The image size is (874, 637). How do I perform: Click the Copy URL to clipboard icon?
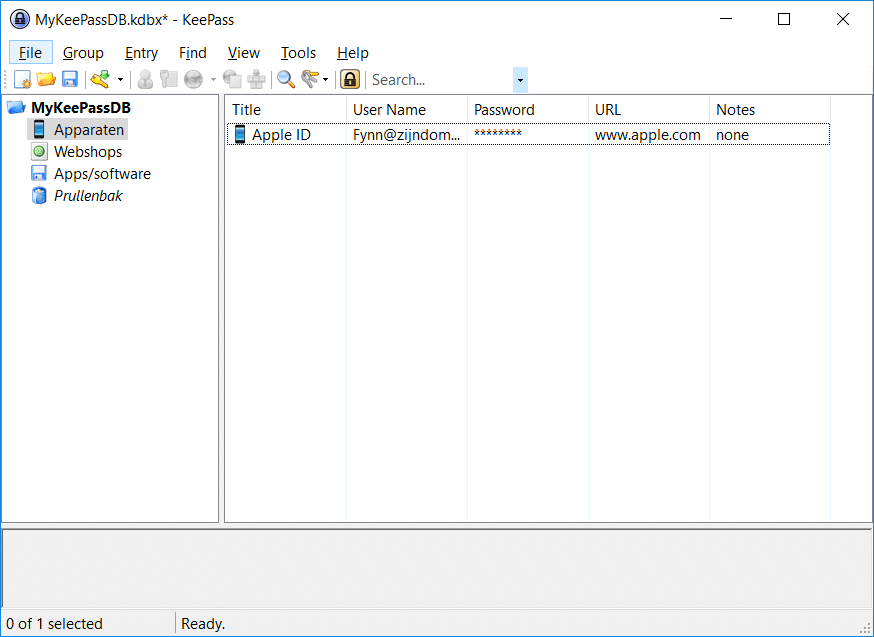pyautogui.click(x=232, y=80)
